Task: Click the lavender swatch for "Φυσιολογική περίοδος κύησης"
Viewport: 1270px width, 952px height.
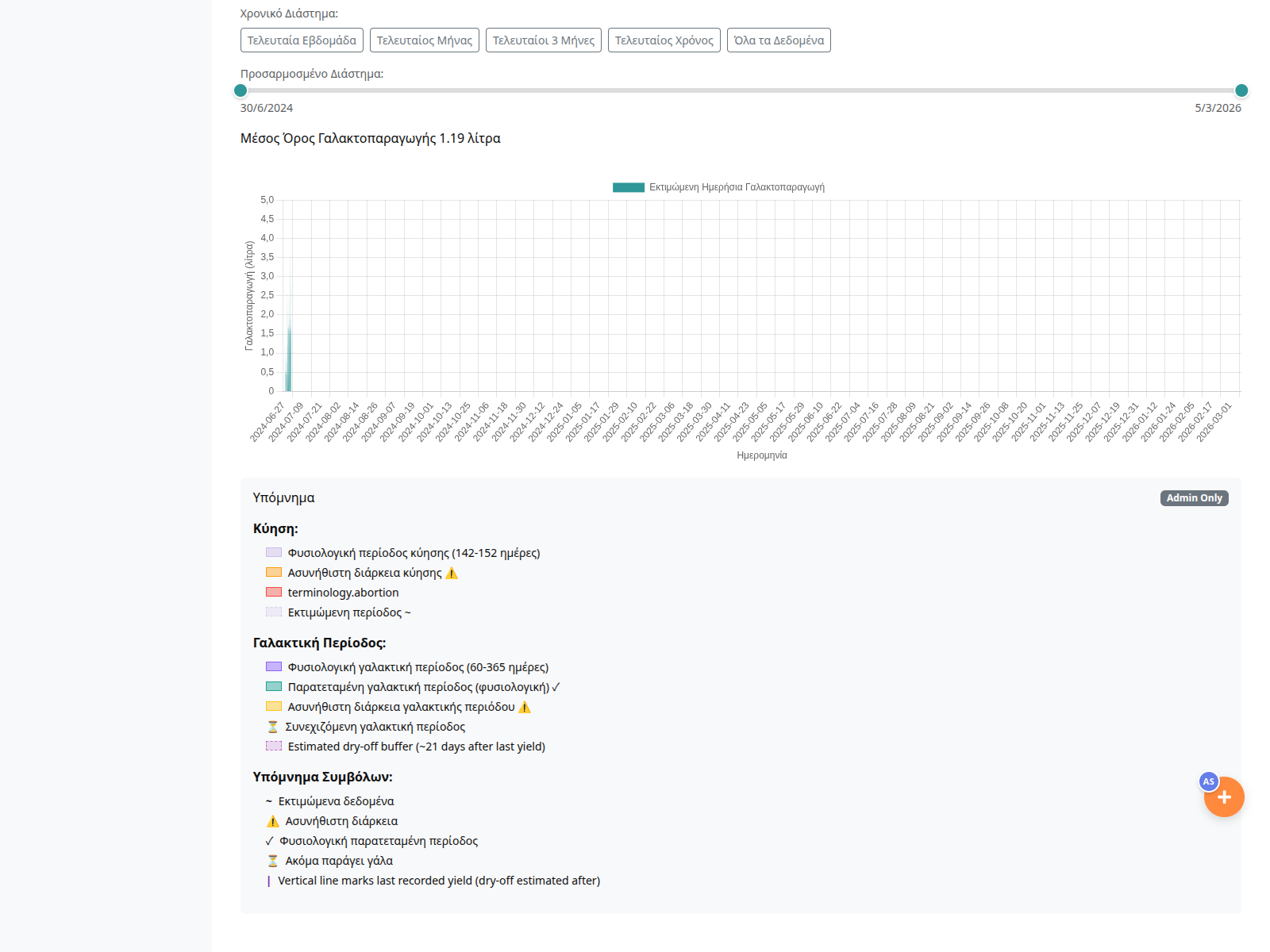Action: (273, 552)
